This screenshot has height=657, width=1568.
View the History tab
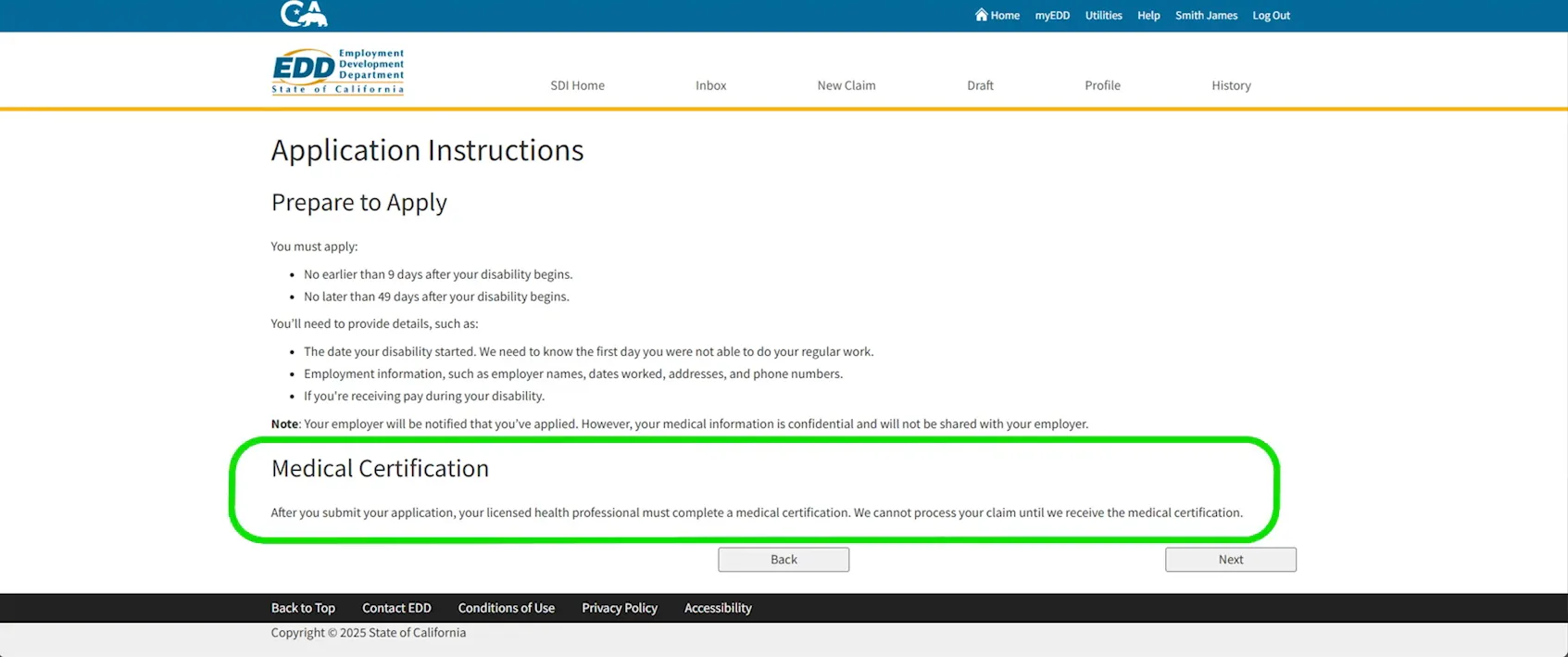[x=1231, y=85]
